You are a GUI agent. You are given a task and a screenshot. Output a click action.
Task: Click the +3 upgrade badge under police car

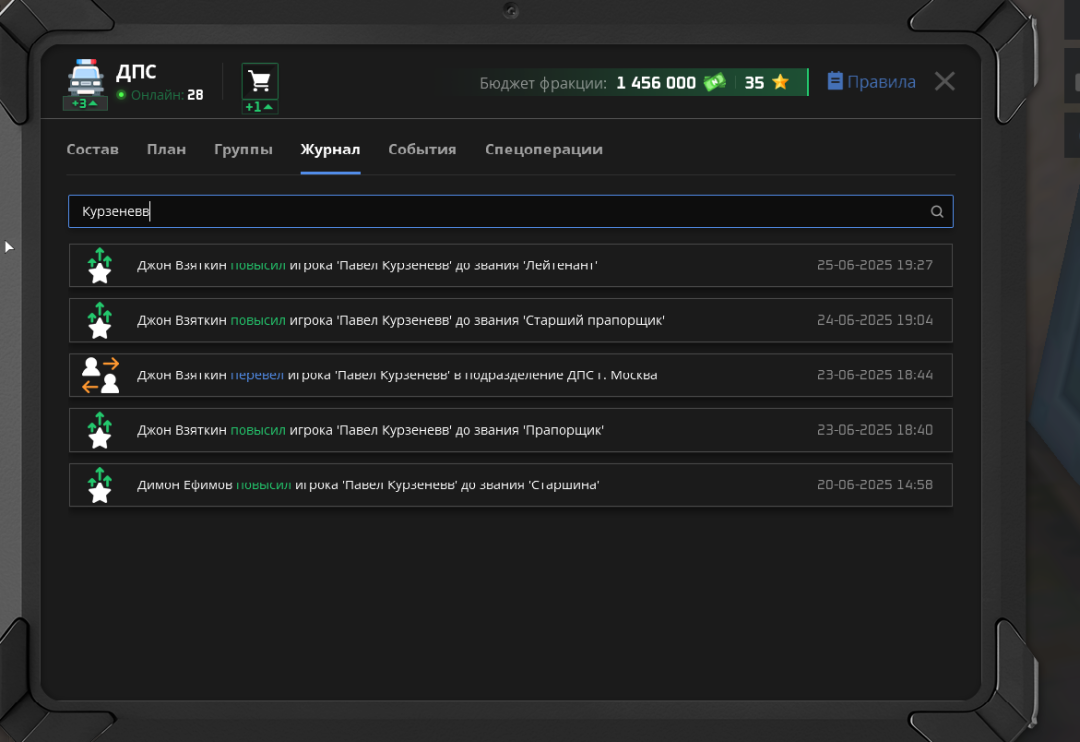pyautogui.click(x=85, y=103)
